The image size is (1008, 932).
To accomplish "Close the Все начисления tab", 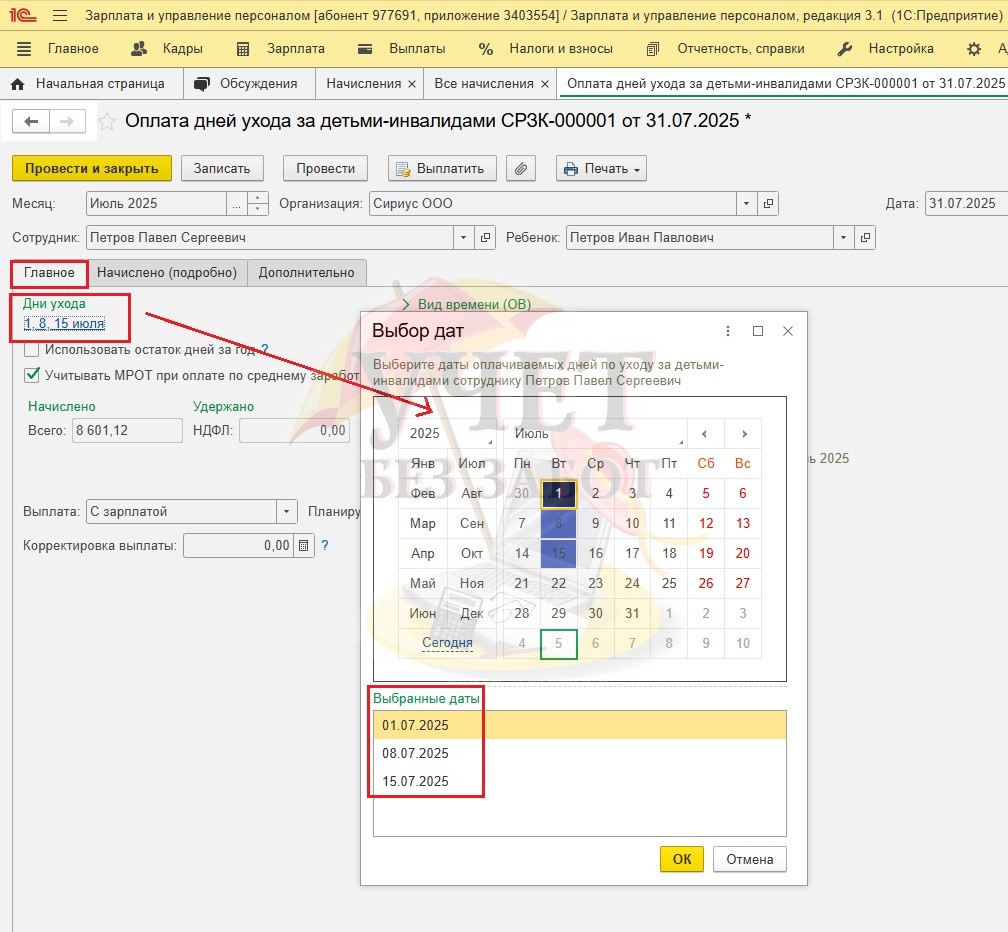I will (544, 84).
